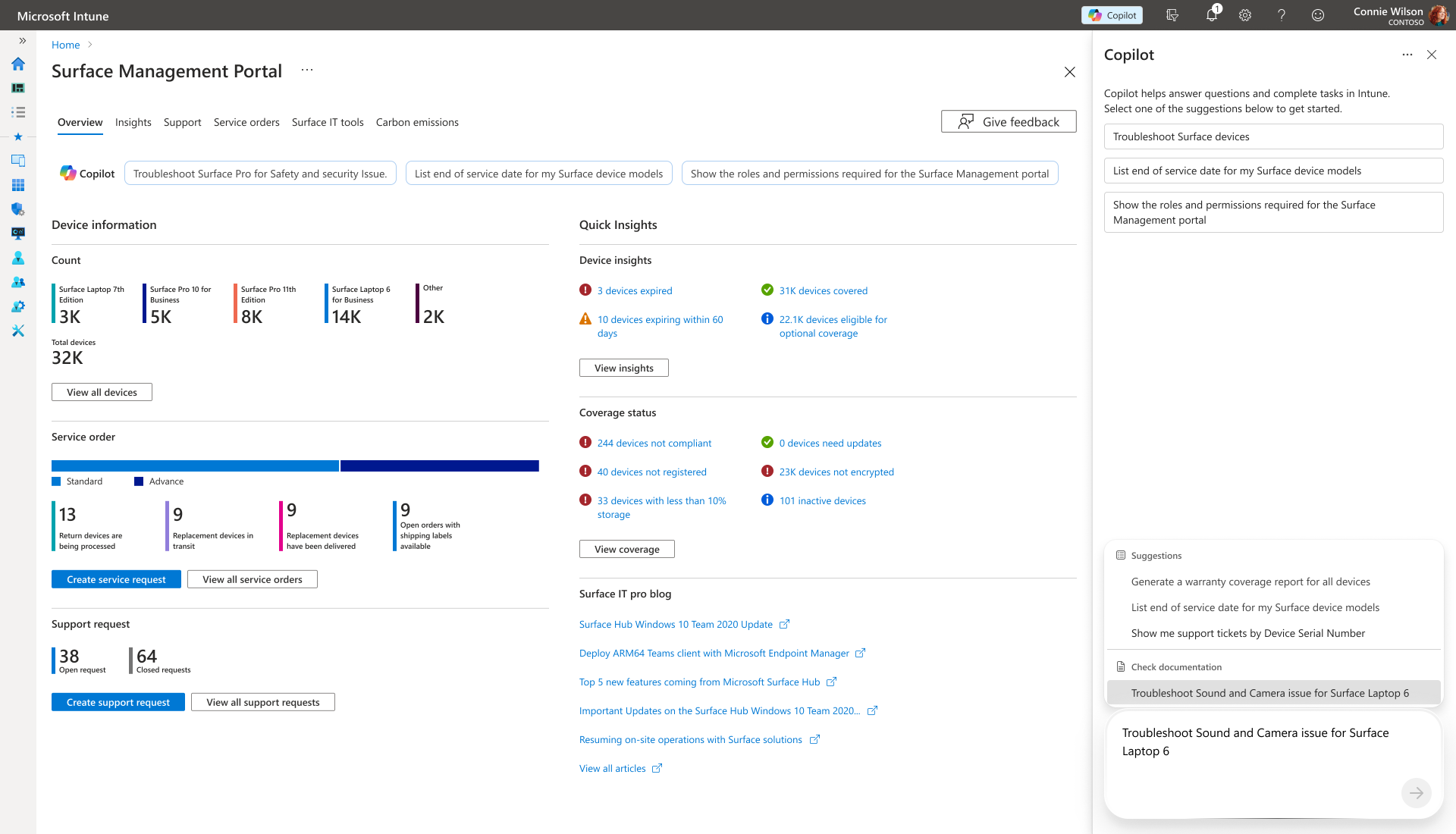Open the 244 devices not compliant link

(654, 443)
